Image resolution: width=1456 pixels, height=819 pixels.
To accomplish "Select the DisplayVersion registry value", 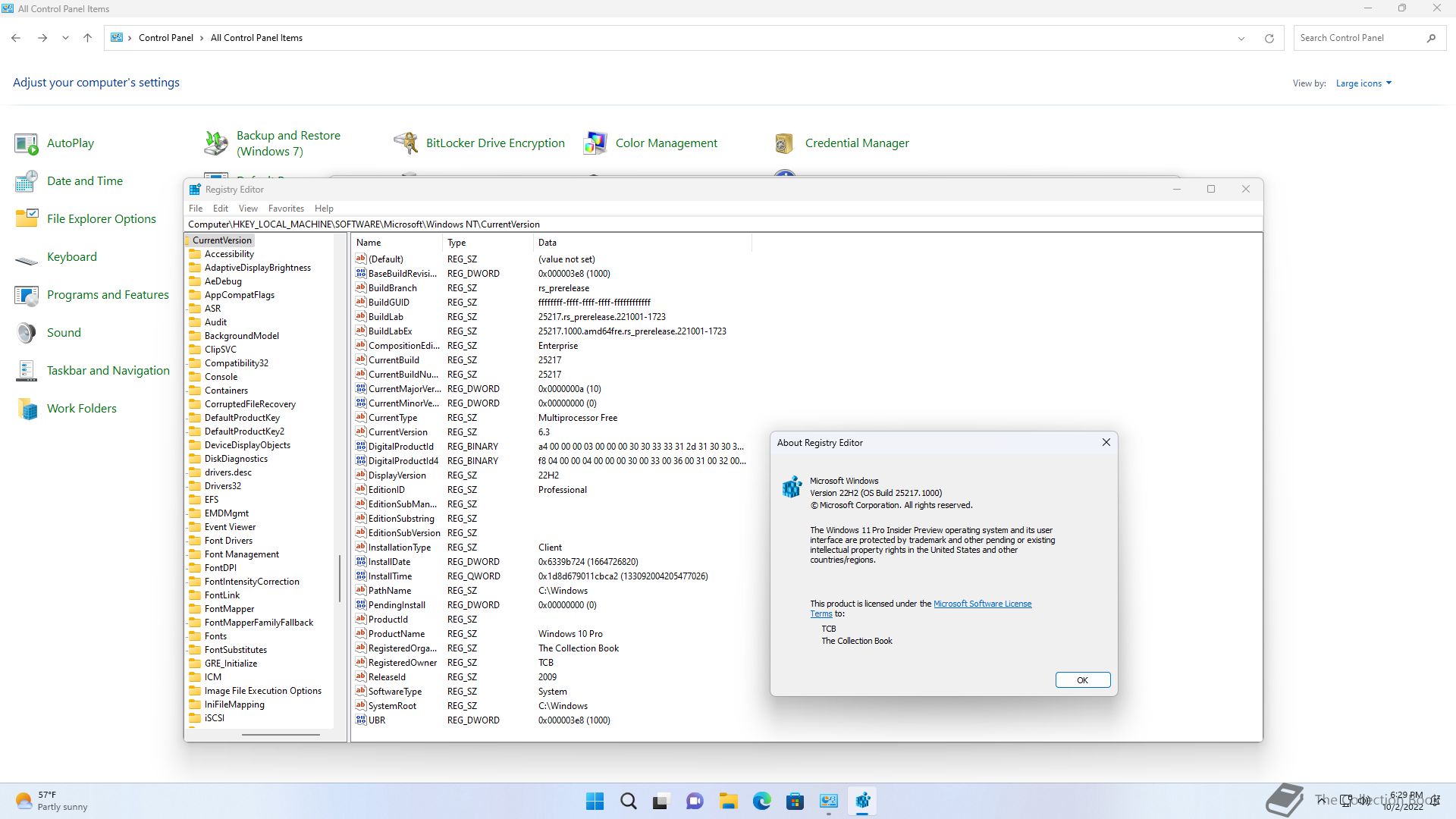I will [397, 475].
